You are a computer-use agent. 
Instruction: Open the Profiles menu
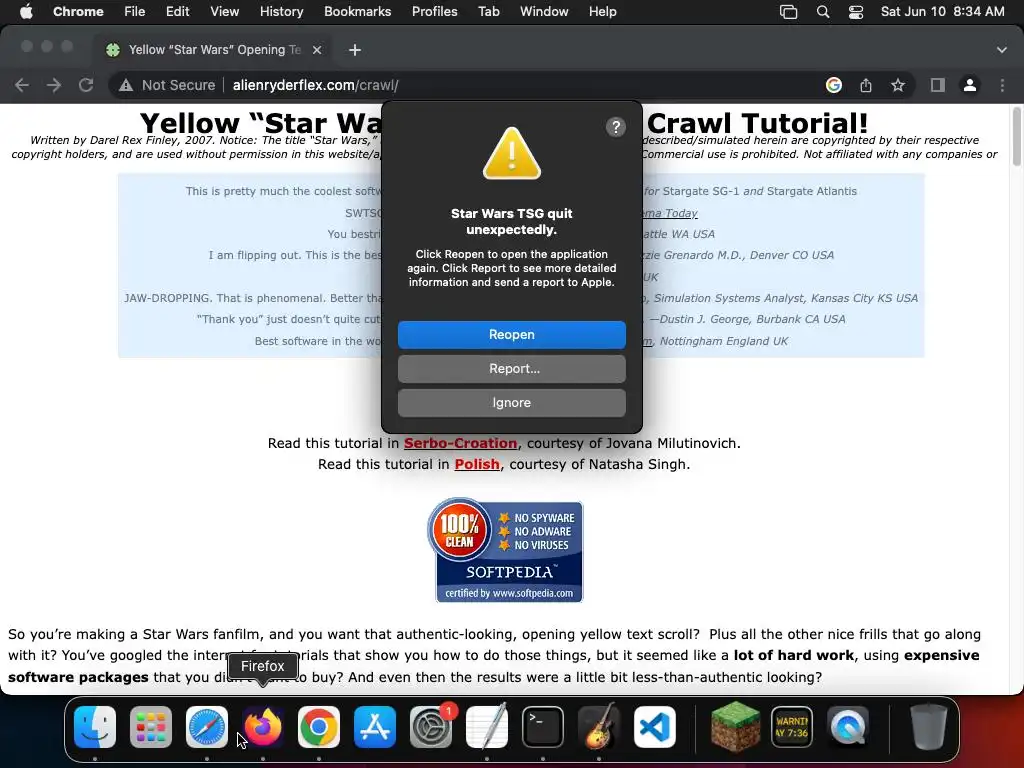(434, 11)
